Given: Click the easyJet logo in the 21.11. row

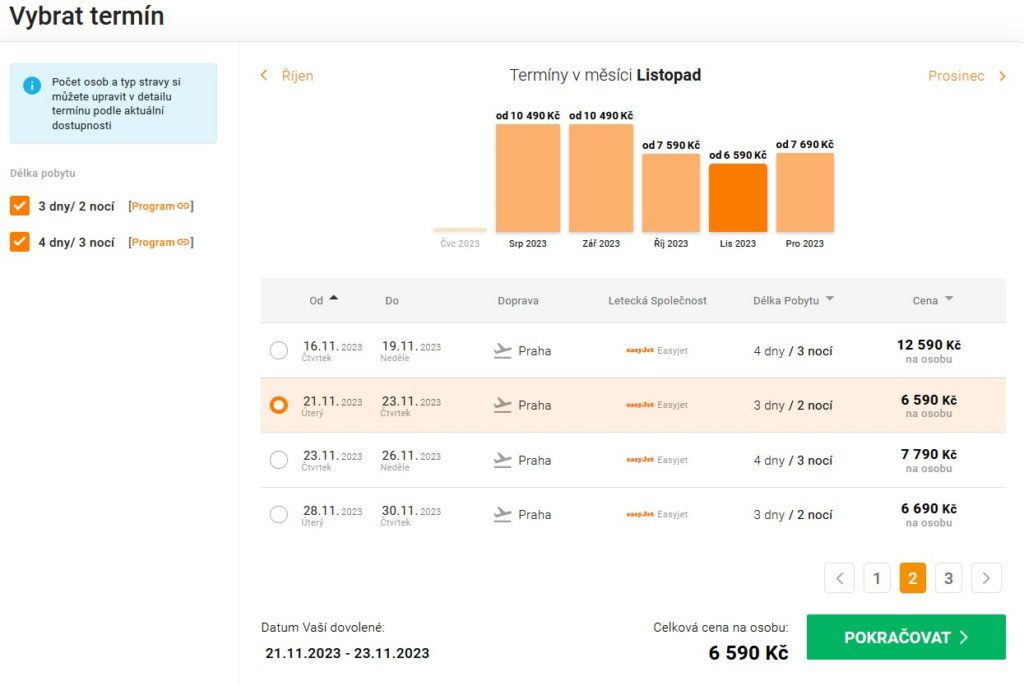Looking at the screenshot, I should pyautogui.click(x=640, y=405).
